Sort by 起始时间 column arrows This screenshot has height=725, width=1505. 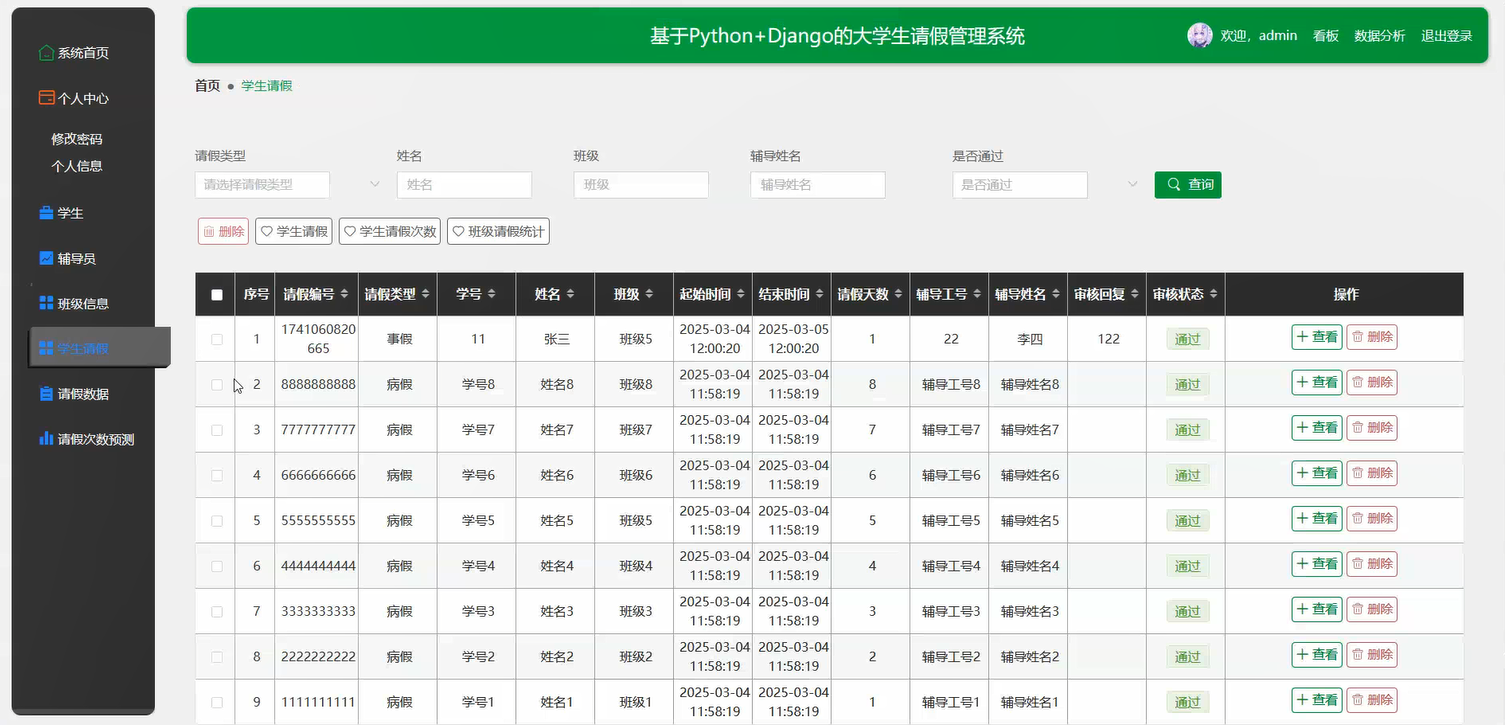pos(741,294)
